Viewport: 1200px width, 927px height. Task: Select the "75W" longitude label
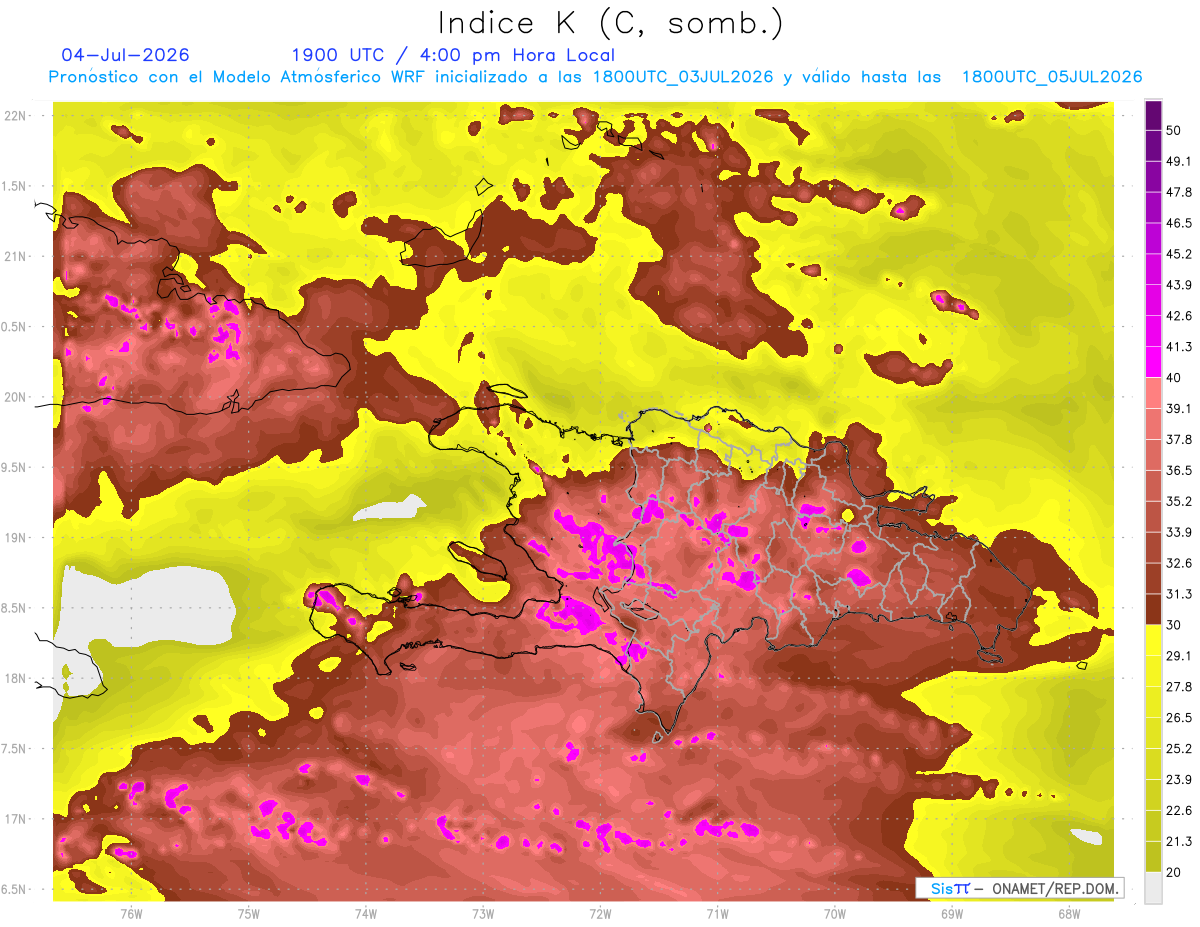click(249, 914)
